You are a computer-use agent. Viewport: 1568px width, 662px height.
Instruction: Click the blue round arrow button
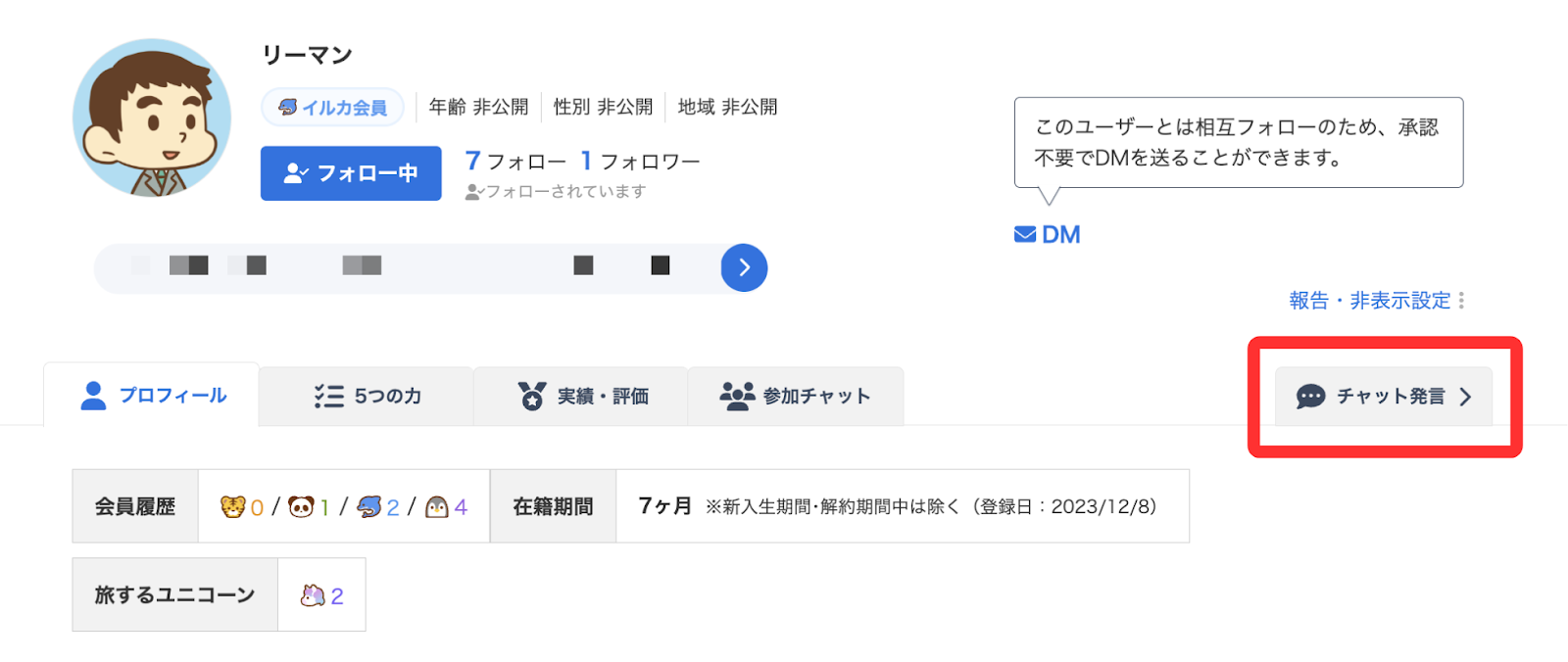[744, 267]
